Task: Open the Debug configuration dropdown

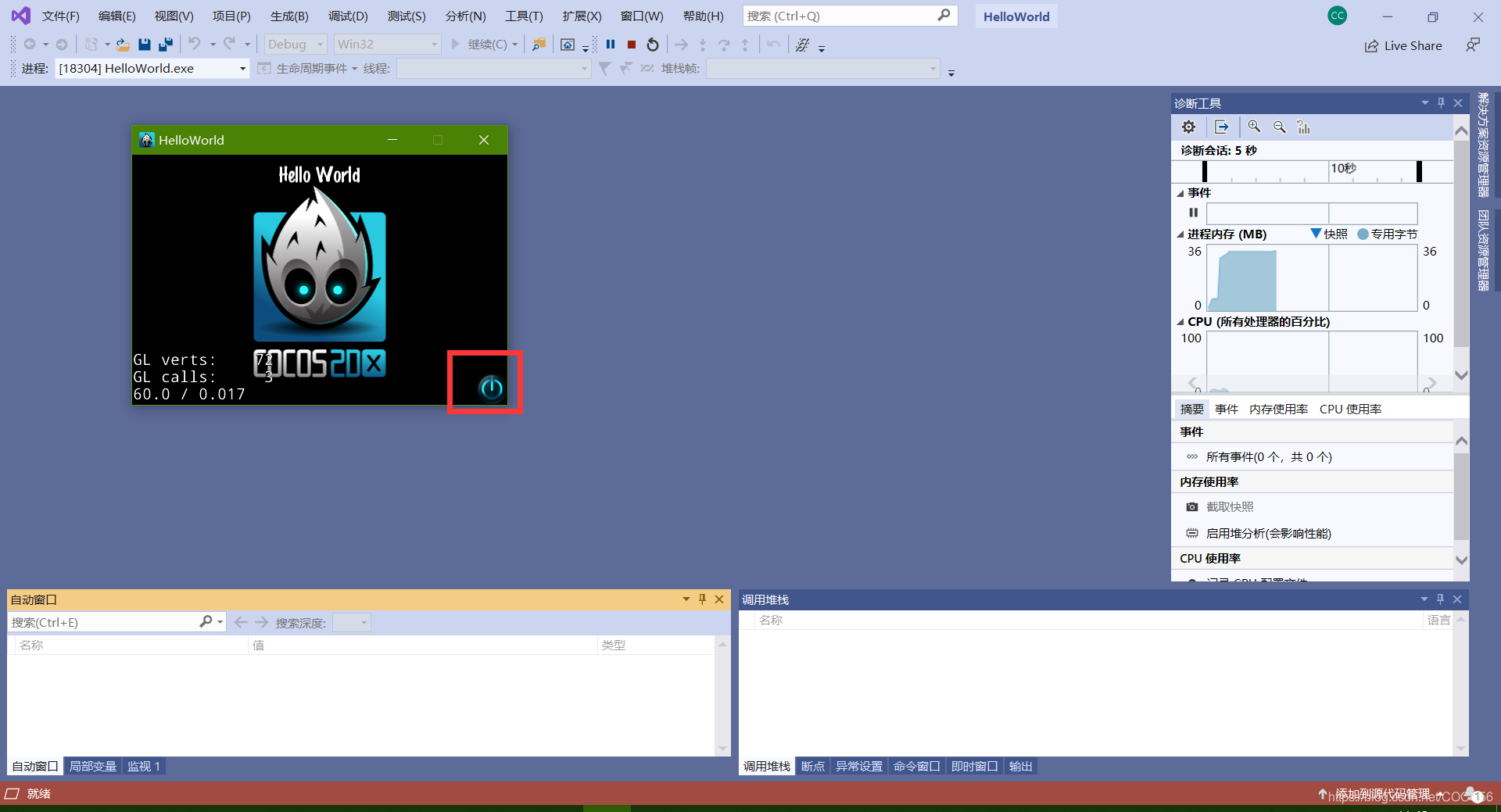Action: (x=319, y=44)
